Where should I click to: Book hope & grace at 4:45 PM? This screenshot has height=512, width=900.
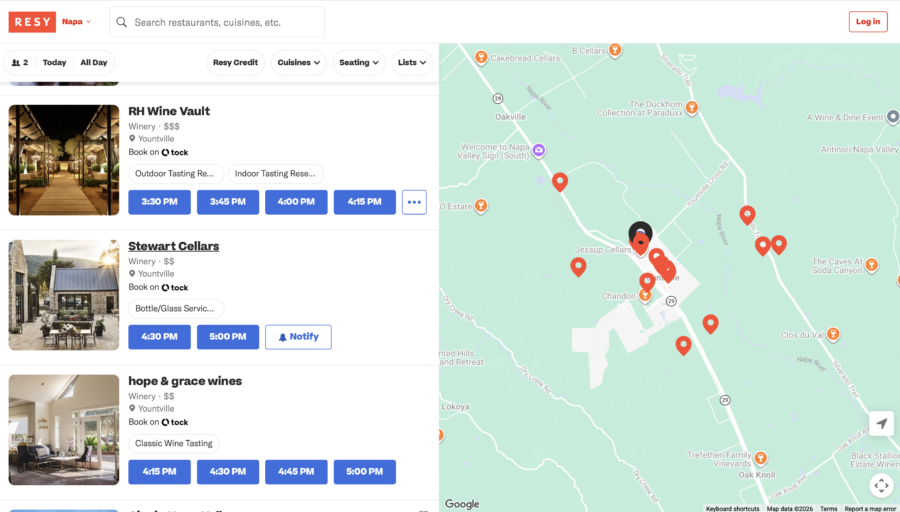point(296,472)
